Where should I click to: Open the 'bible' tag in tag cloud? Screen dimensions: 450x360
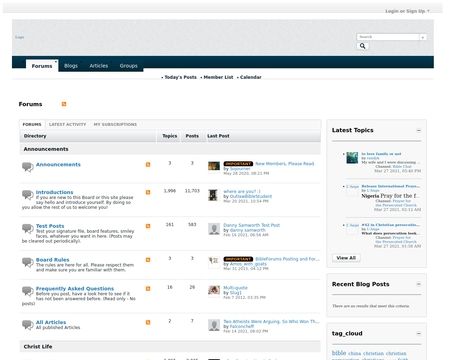pyautogui.click(x=339, y=353)
